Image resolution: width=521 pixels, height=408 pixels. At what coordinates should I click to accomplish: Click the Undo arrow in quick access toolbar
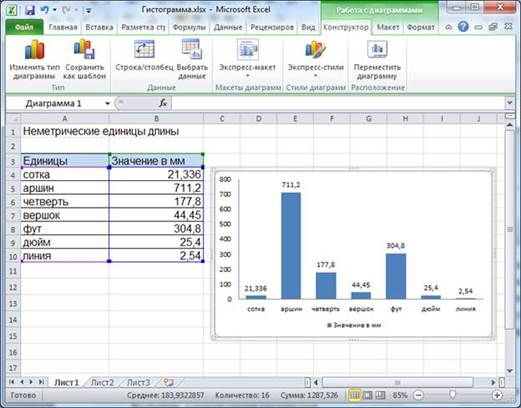pos(45,10)
